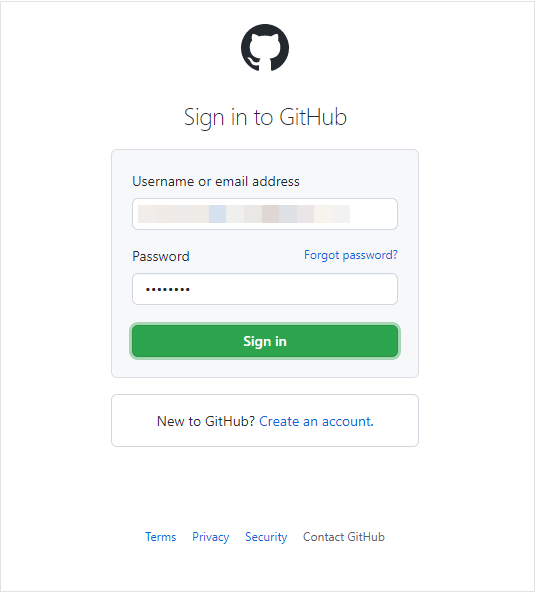Image resolution: width=535 pixels, height=592 pixels.
Task: Click the Password field label
Action: click(161, 256)
